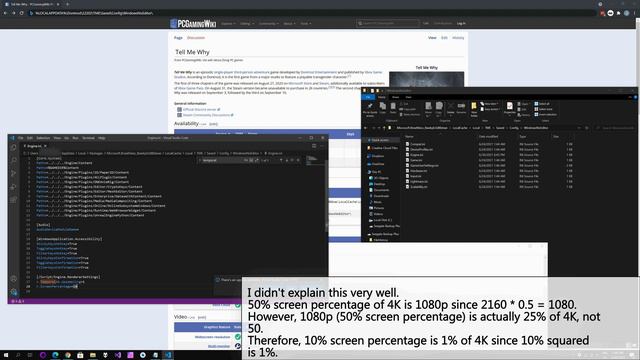
Task: Click Delete icon in File Explorer ribbon
Action: pyautogui.click(x=451, y=108)
